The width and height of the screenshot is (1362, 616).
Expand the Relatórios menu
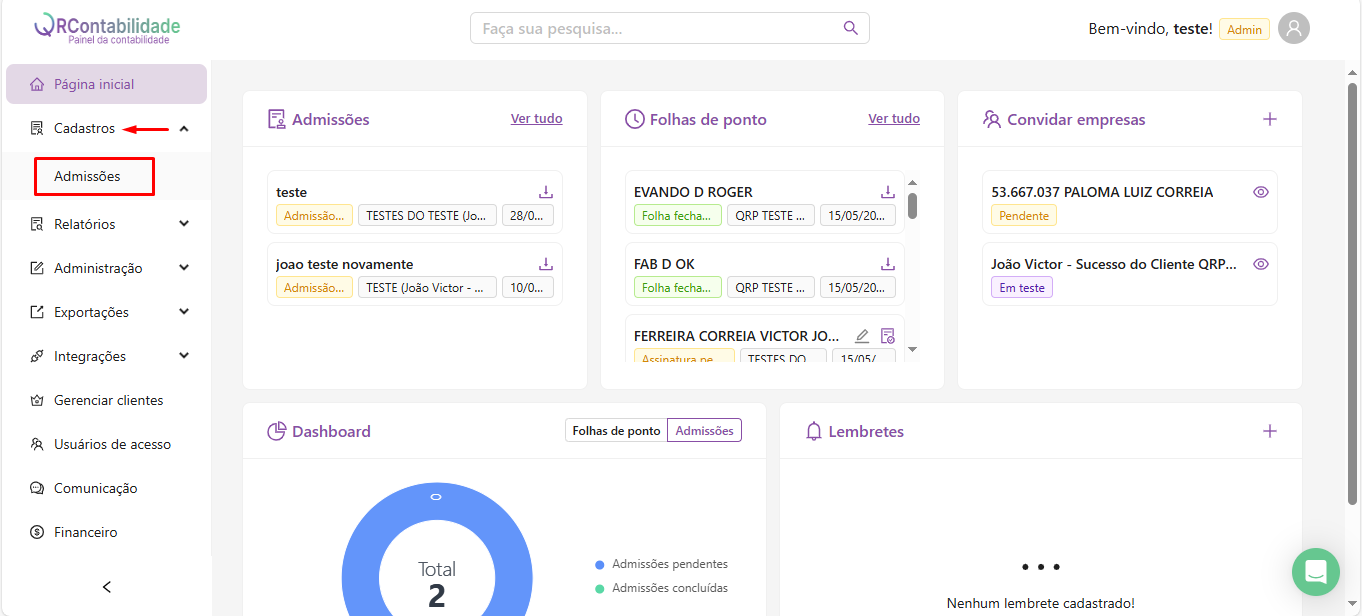pyautogui.click(x=184, y=224)
